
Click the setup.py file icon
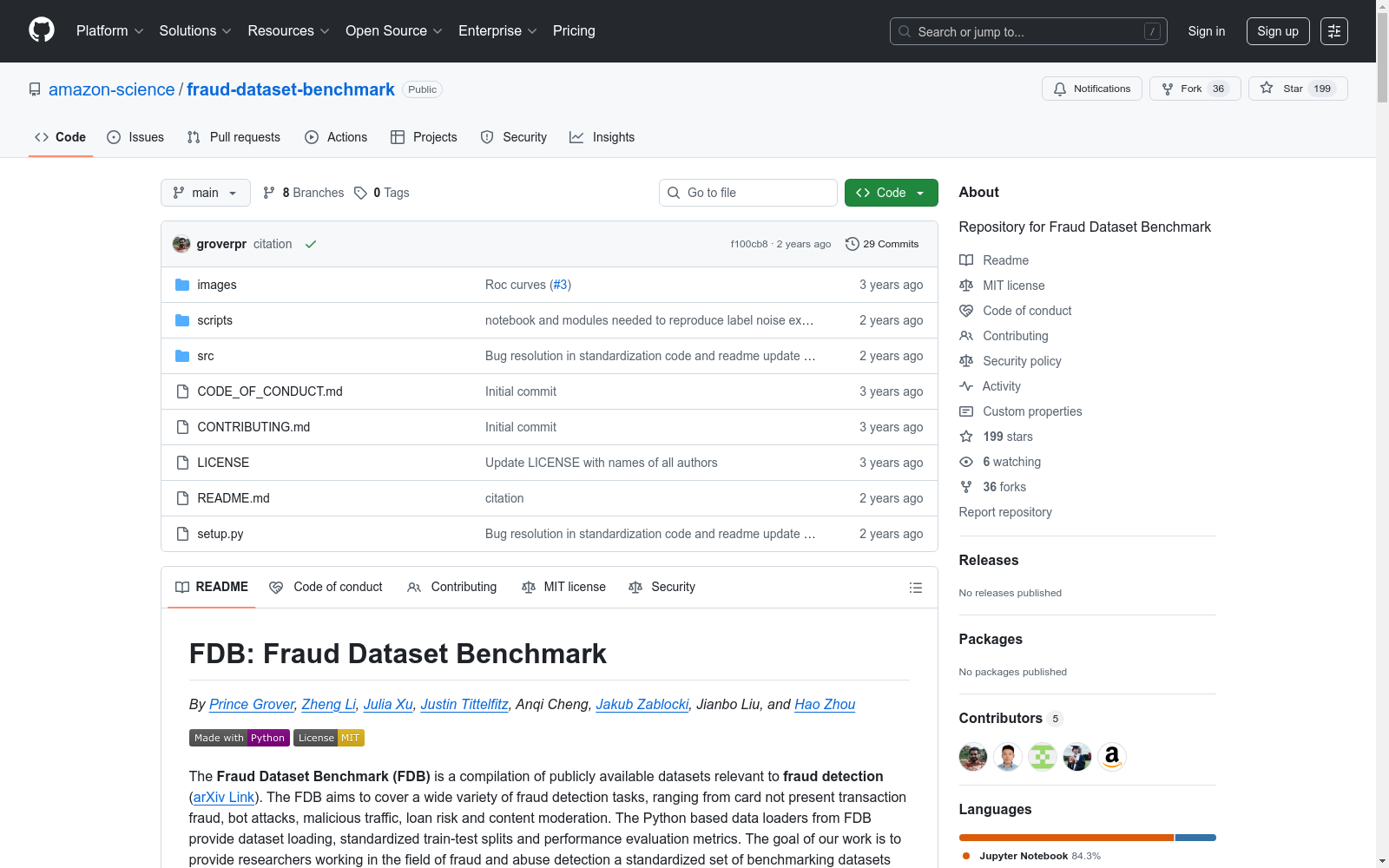coord(182,534)
